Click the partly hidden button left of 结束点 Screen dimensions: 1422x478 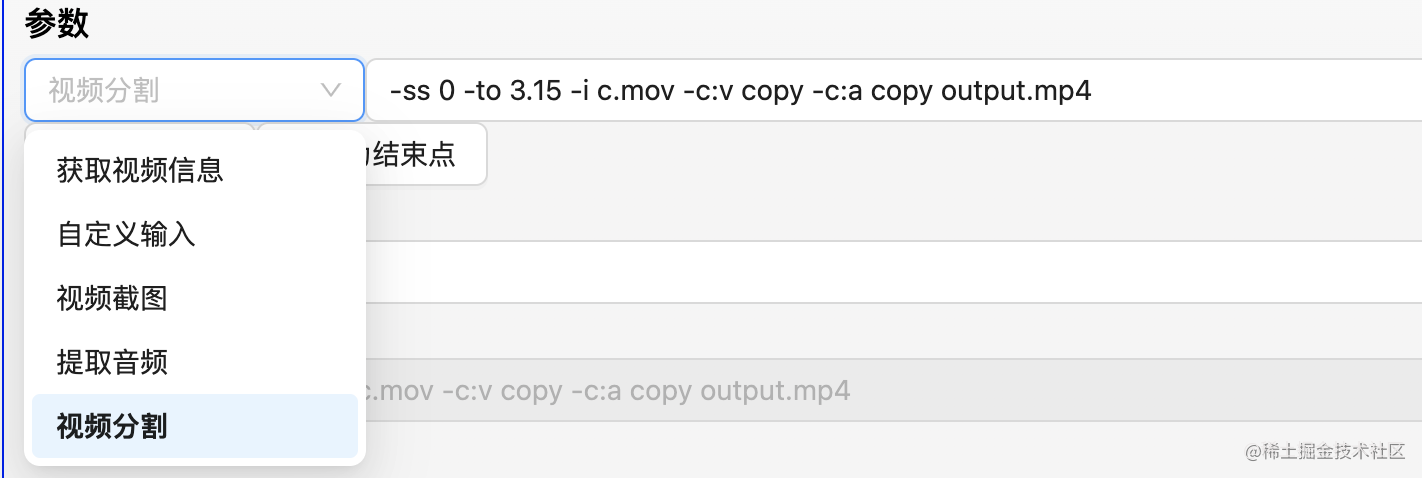point(140,127)
